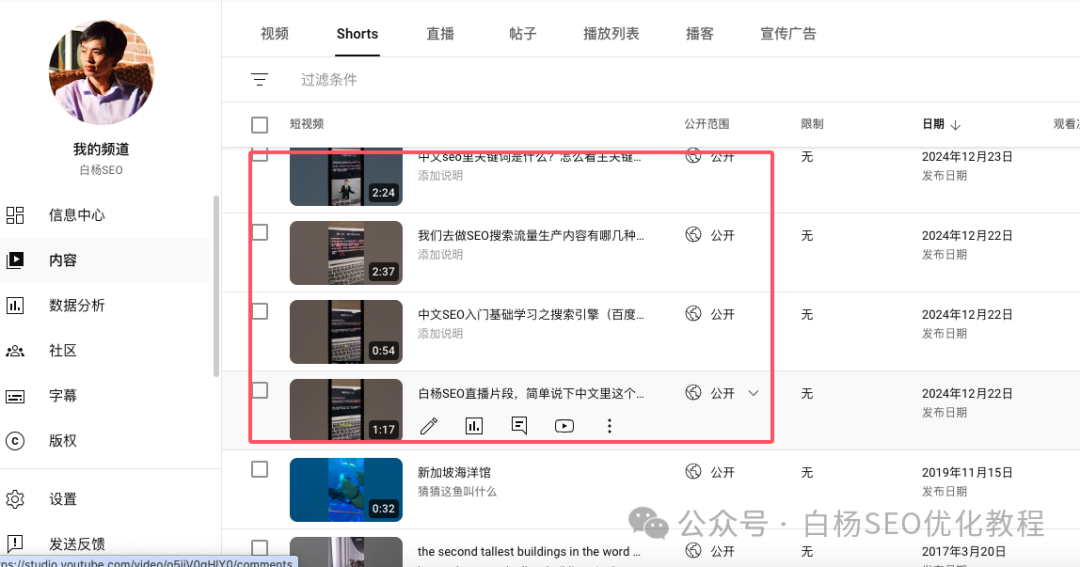1080x567 pixels.
Task: Click the 限制 column header
Action: coord(812,124)
